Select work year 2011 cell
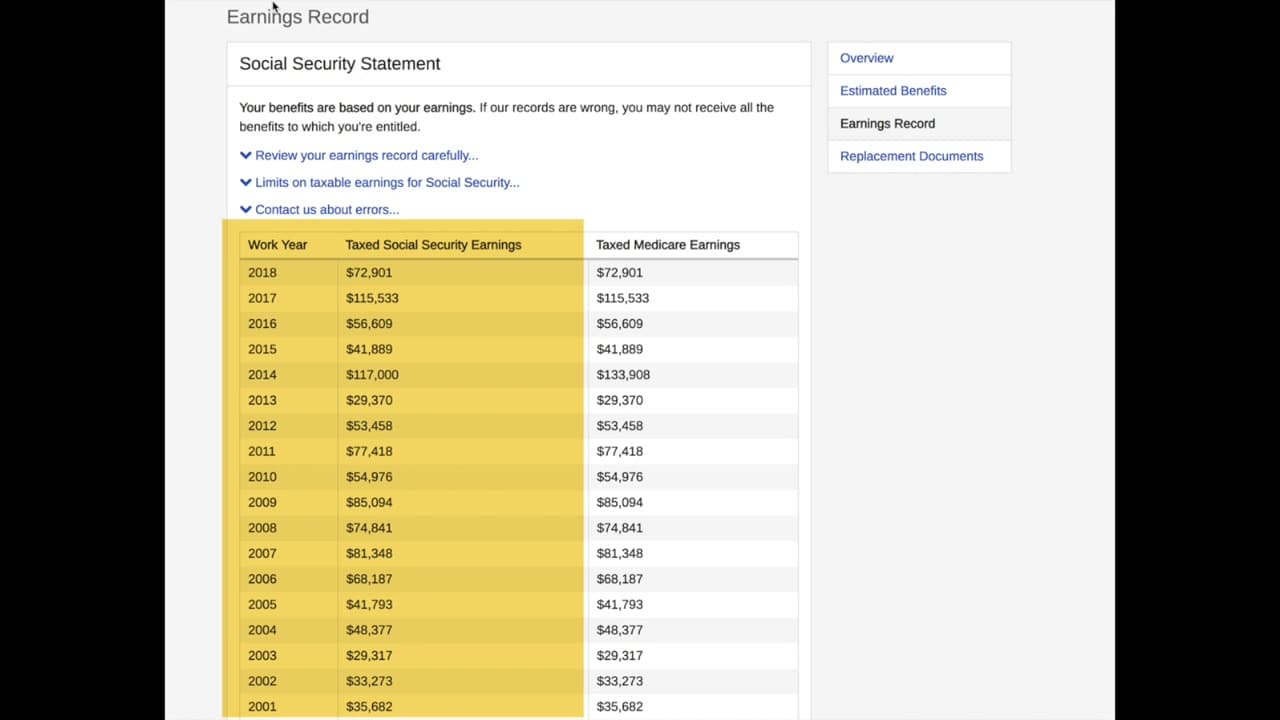The height and width of the screenshot is (720, 1280). [262, 451]
